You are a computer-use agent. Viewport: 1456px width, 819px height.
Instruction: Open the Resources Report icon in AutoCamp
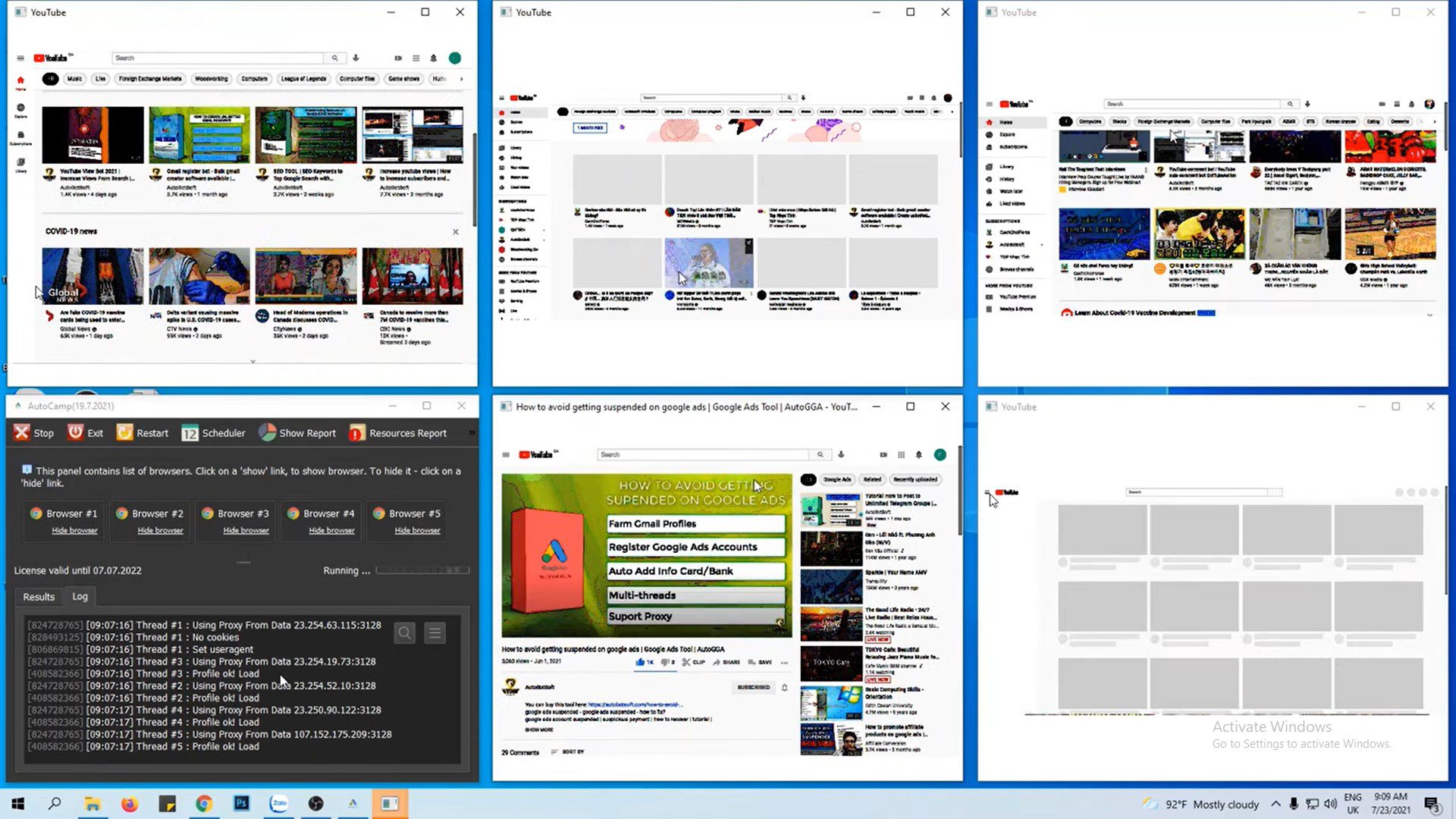[x=356, y=433]
